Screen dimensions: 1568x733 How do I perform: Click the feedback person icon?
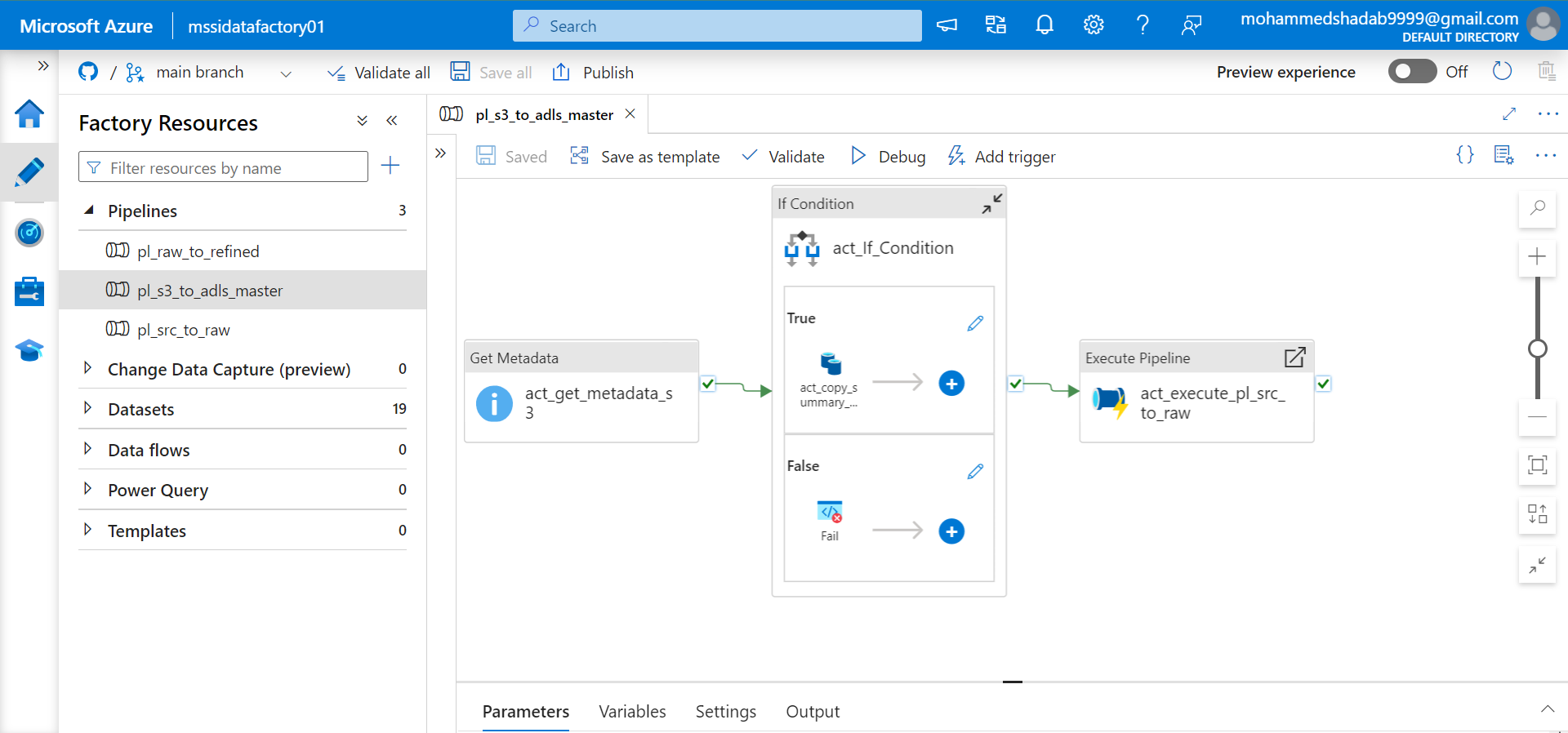pos(1192,25)
